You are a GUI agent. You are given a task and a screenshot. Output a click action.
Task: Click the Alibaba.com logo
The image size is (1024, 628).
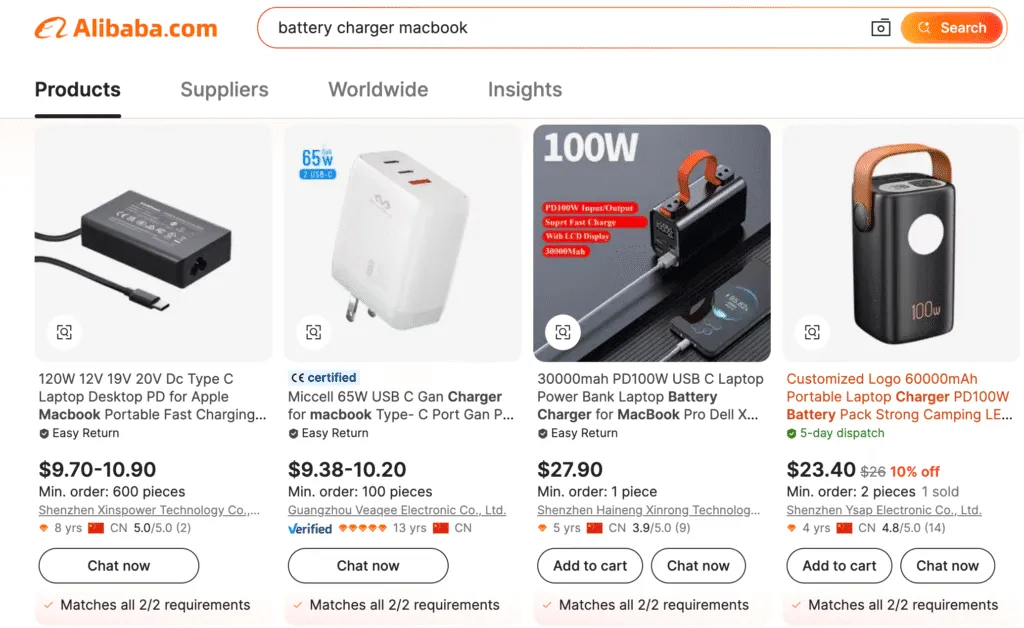pyautogui.click(x=125, y=27)
